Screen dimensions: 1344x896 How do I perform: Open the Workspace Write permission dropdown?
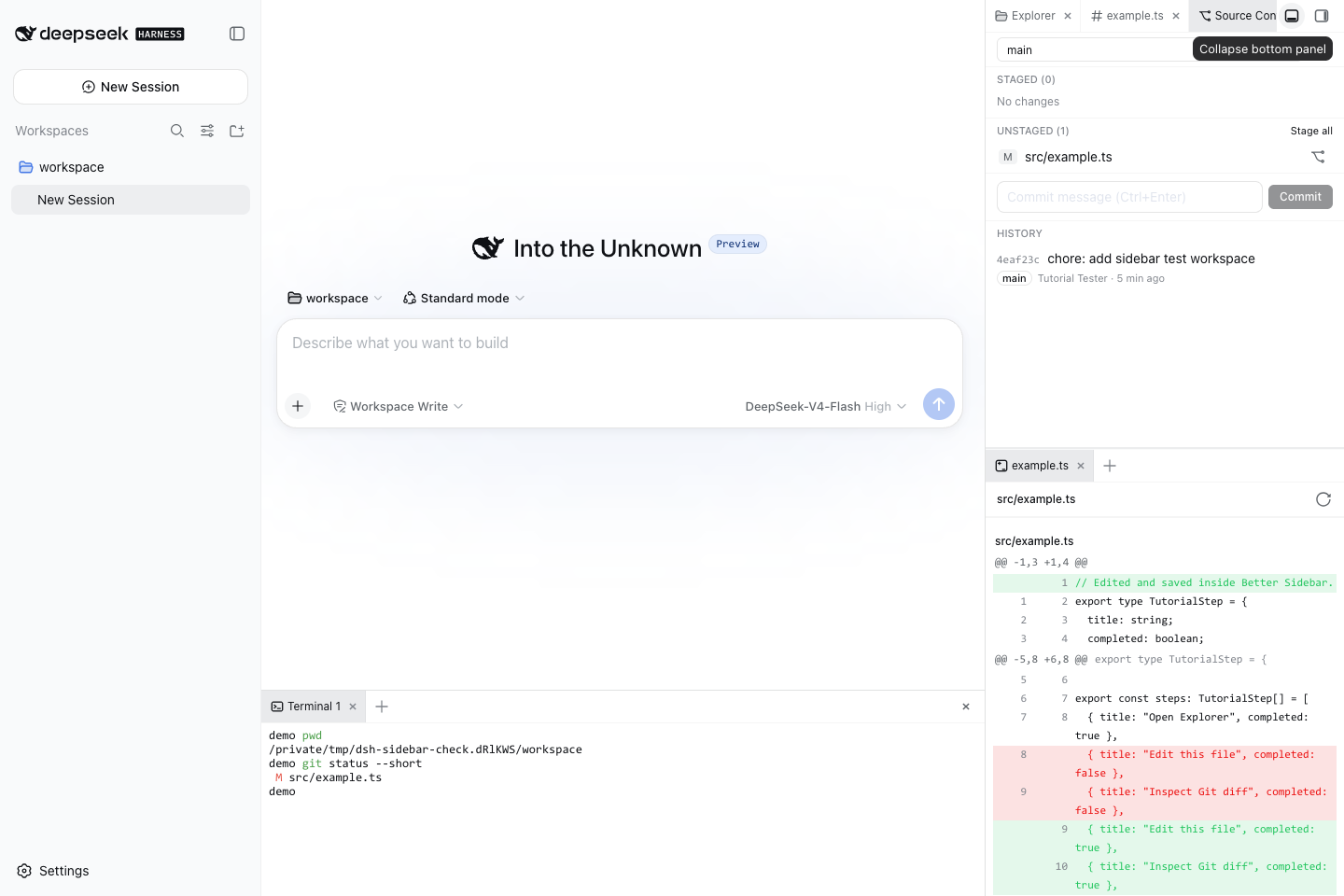tap(399, 406)
